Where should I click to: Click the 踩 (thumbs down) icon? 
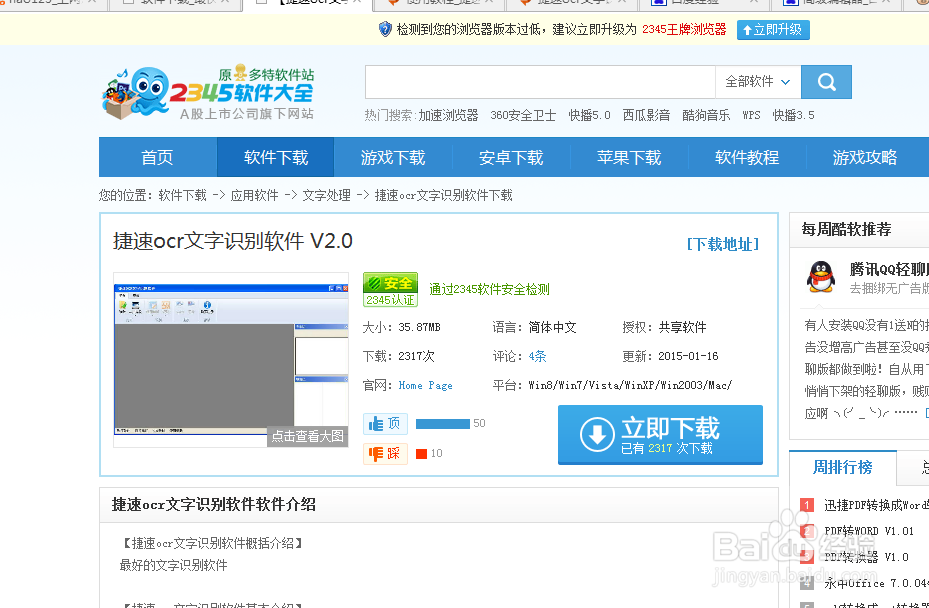pos(385,452)
